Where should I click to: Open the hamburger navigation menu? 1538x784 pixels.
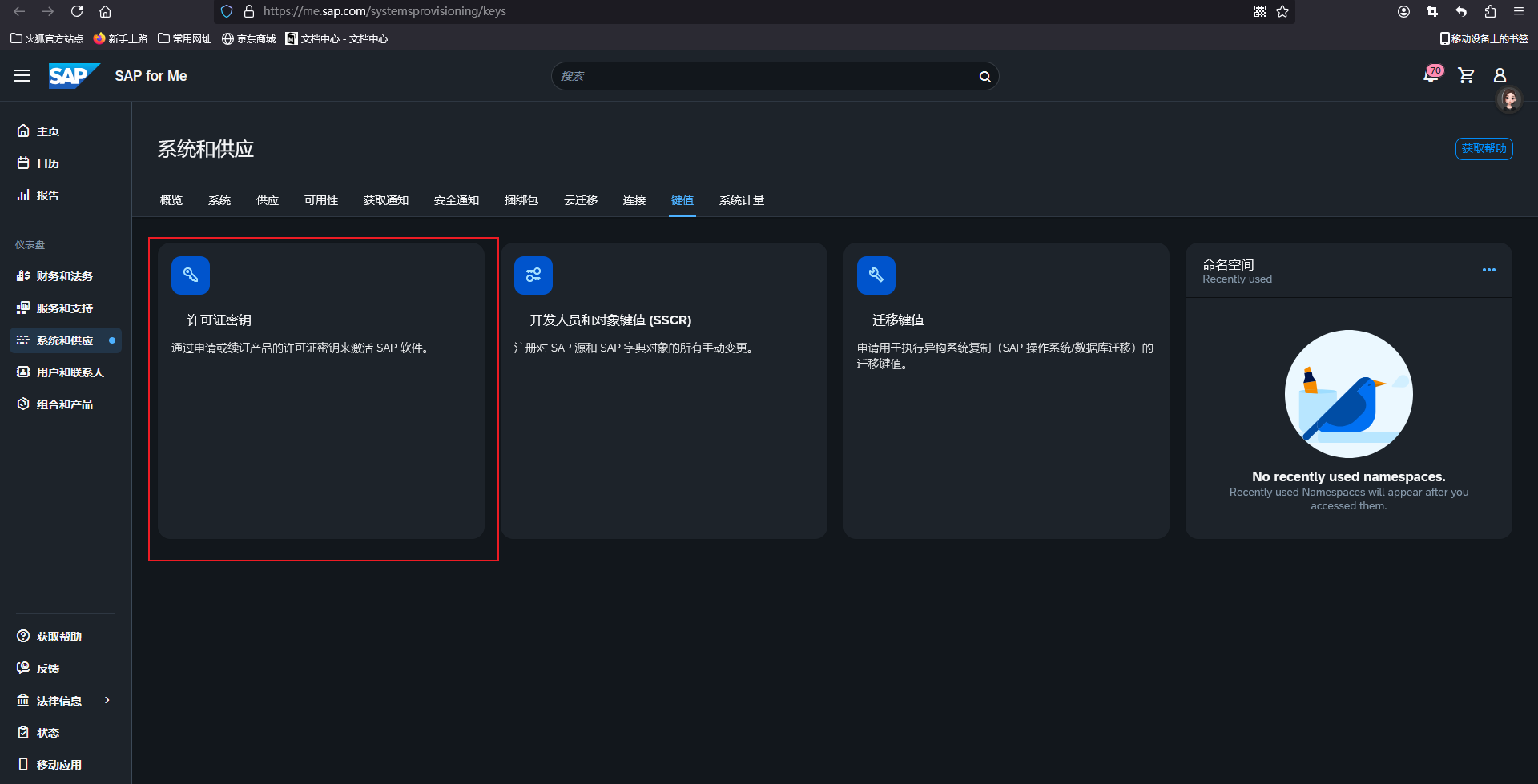(x=22, y=75)
